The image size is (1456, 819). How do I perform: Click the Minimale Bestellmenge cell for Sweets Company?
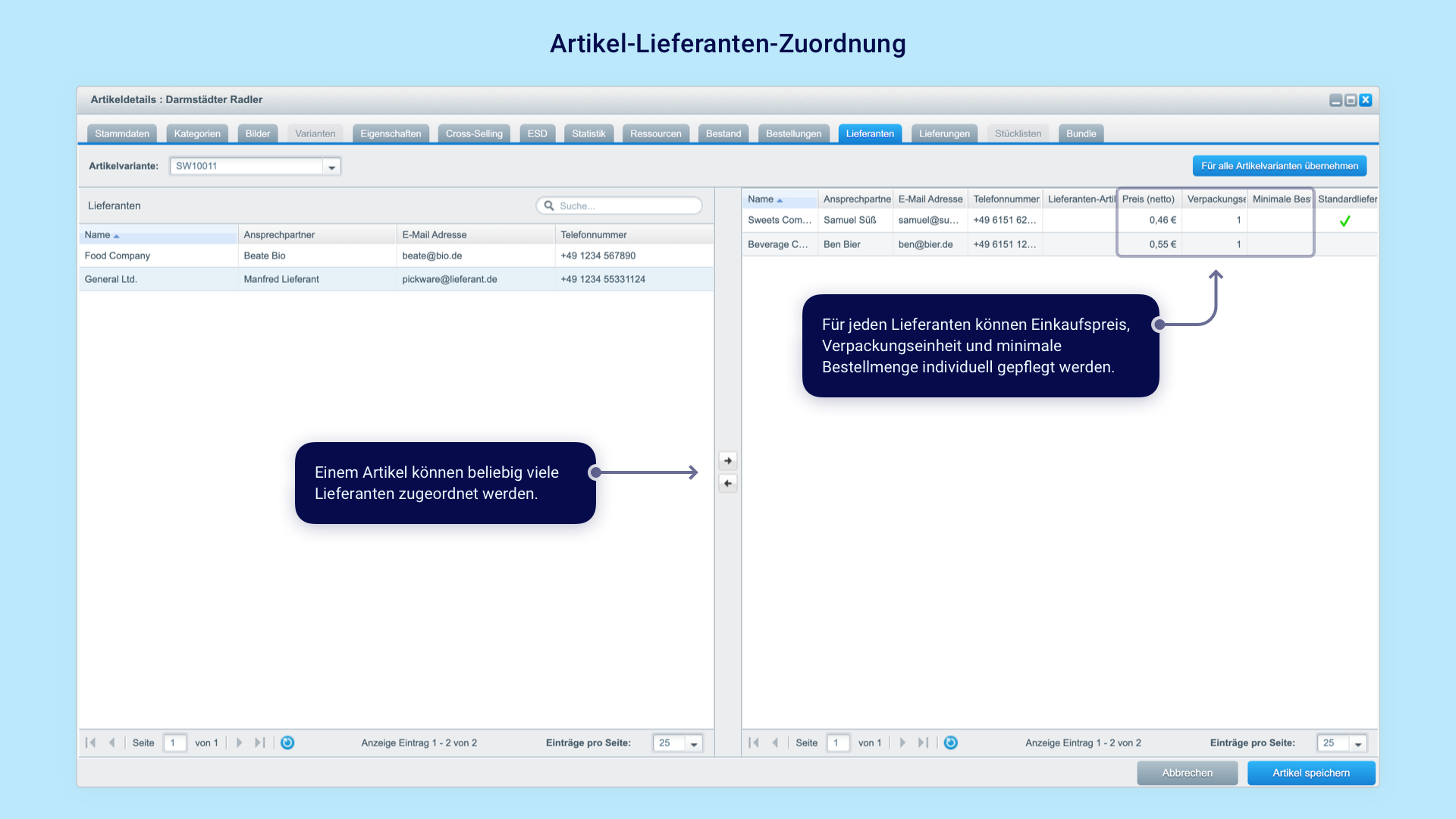[x=1280, y=221]
